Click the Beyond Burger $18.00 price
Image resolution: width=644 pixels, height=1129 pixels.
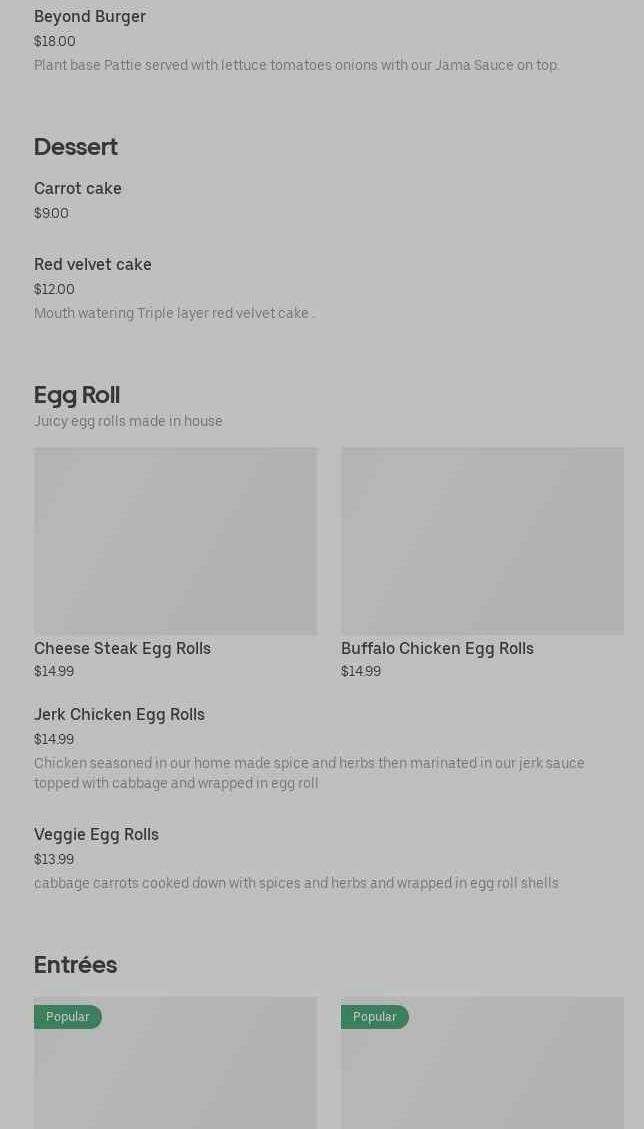coord(55,42)
